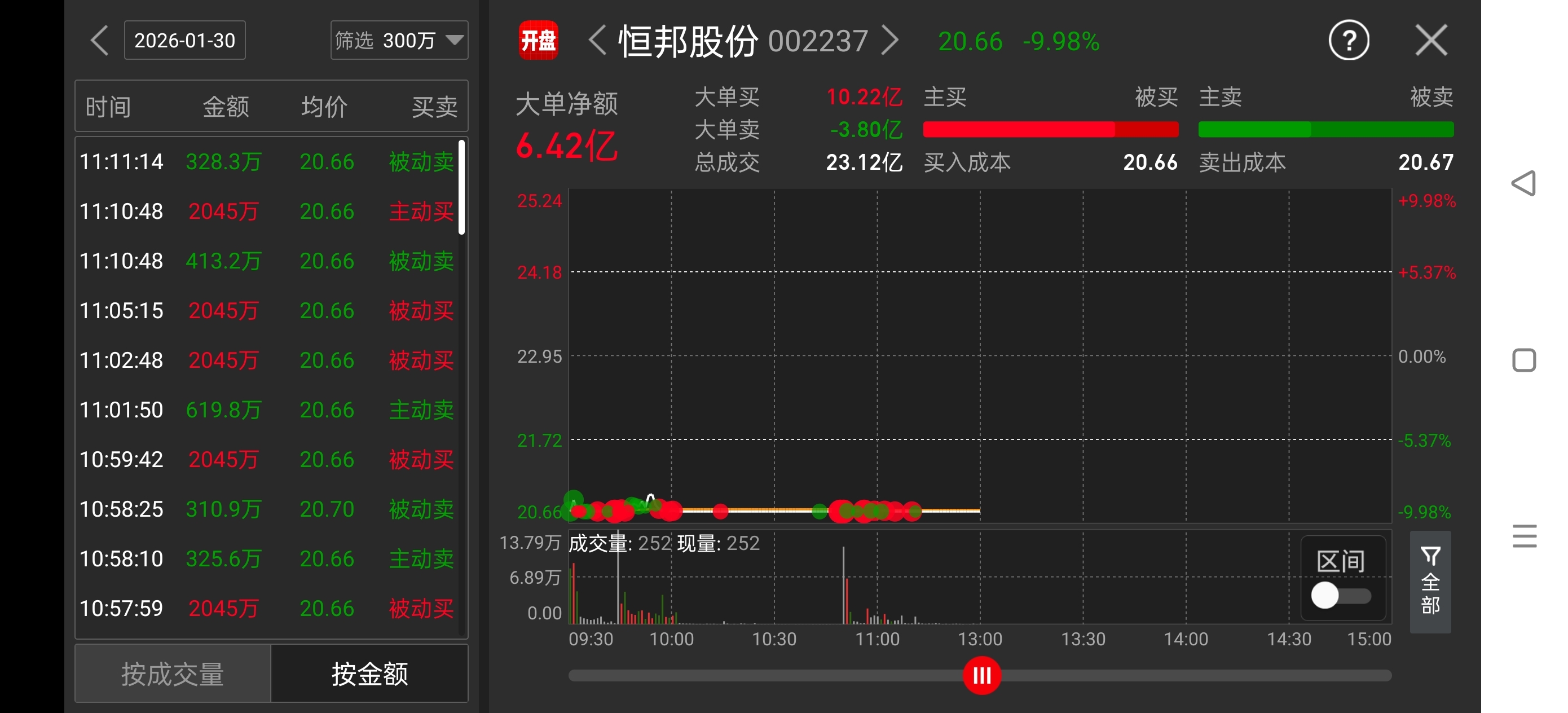Tap the Android back triangle button
Image resolution: width=1568 pixels, height=713 pixels.
[x=1523, y=183]
